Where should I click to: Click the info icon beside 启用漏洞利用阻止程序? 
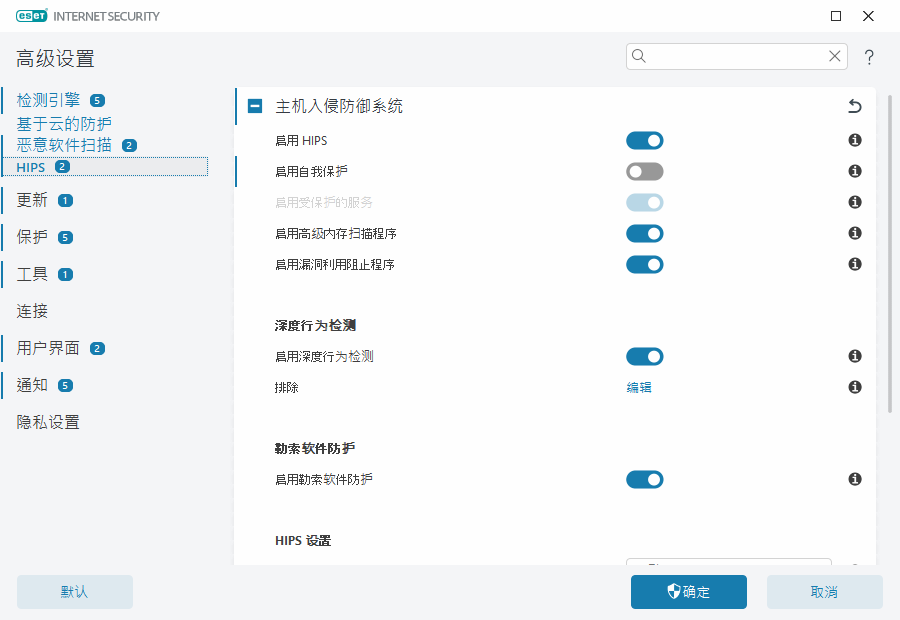pyautogui.click(x=855, y=265)
